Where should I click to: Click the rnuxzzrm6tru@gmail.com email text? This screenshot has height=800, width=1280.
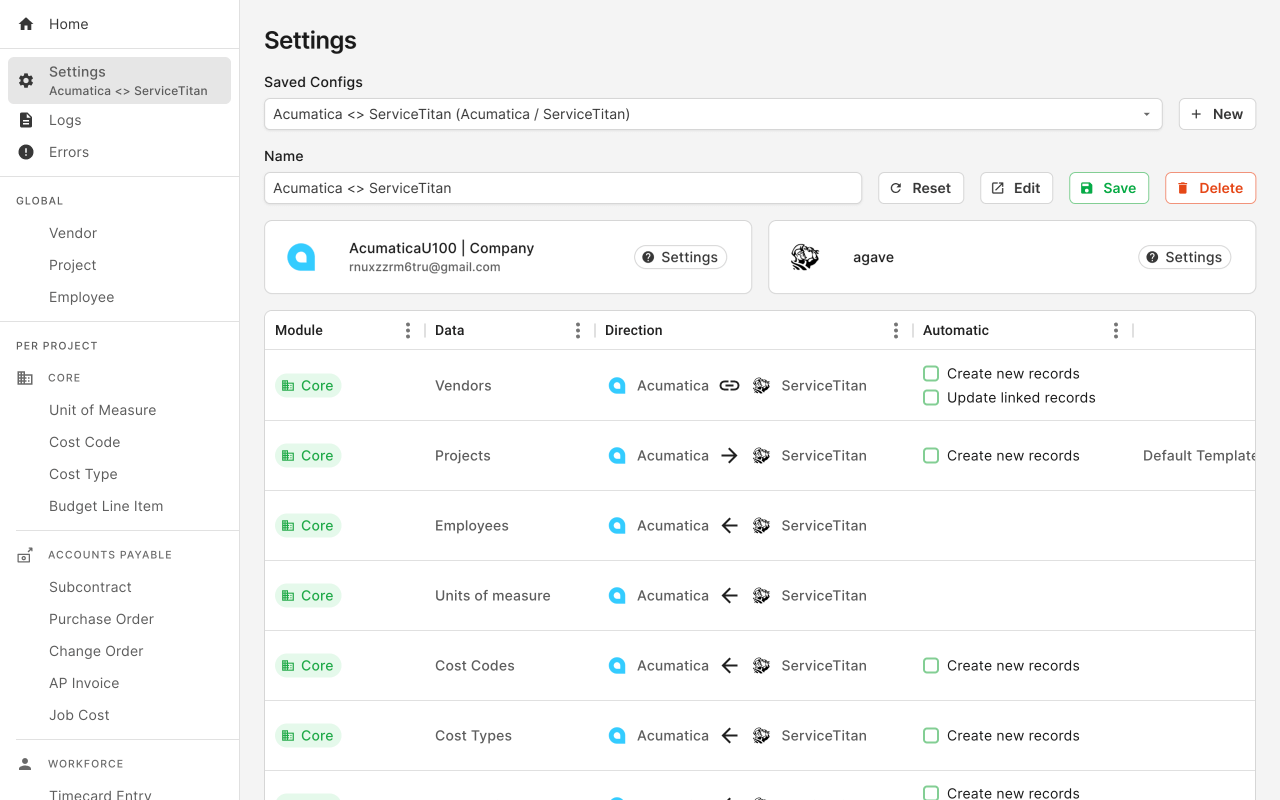424,267
